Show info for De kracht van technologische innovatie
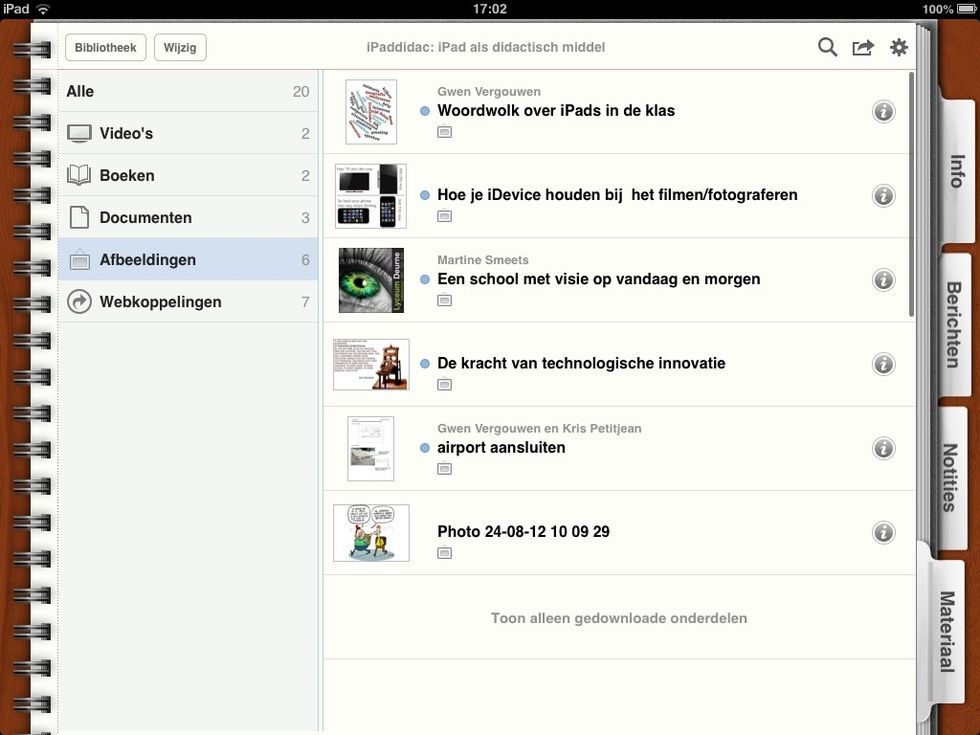 tap(883, 364)
